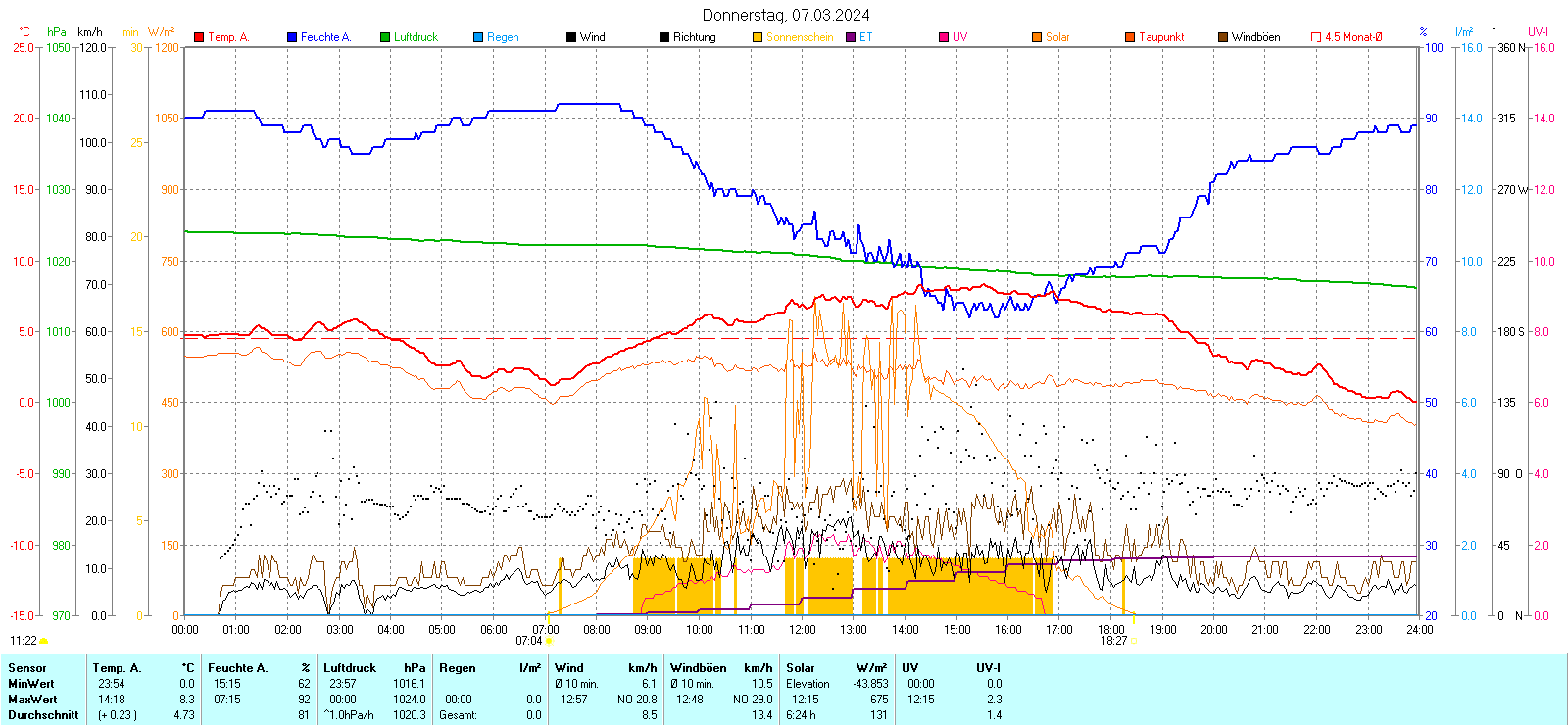Click the red Temp. A. legend square
Viewport: 1568px width, 725px height.
click(199, 37)
